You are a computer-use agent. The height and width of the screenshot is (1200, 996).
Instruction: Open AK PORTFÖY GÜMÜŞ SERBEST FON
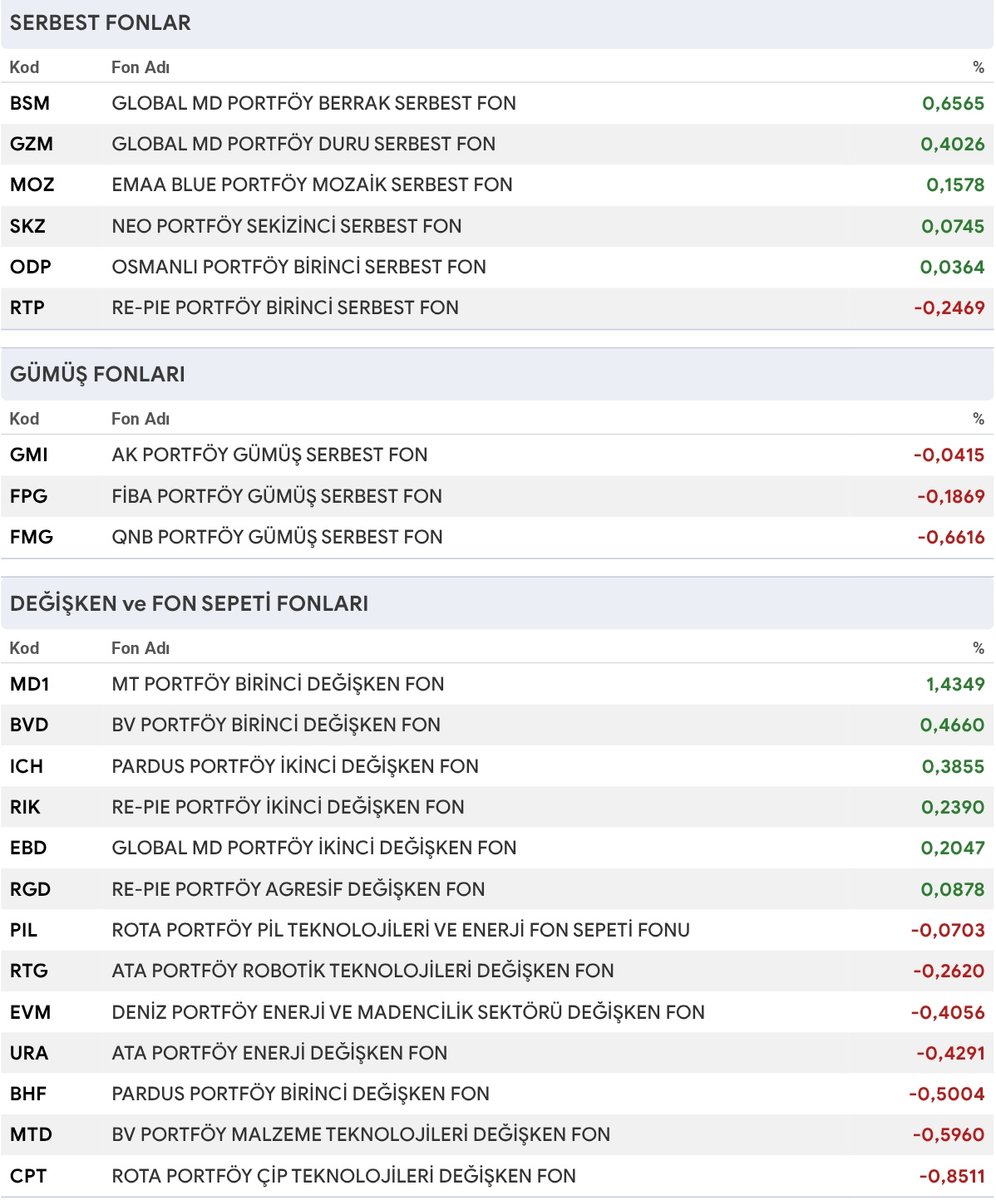270,455
